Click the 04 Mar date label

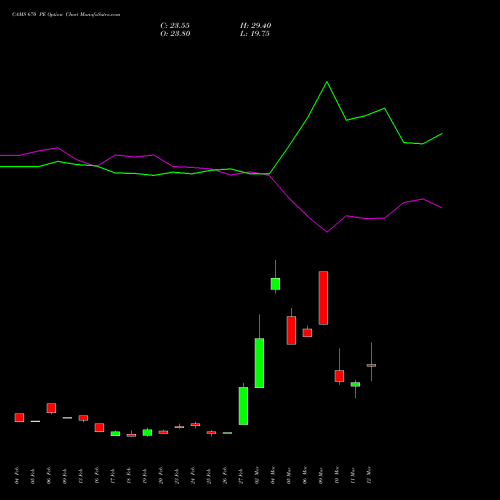pos(273,476)
